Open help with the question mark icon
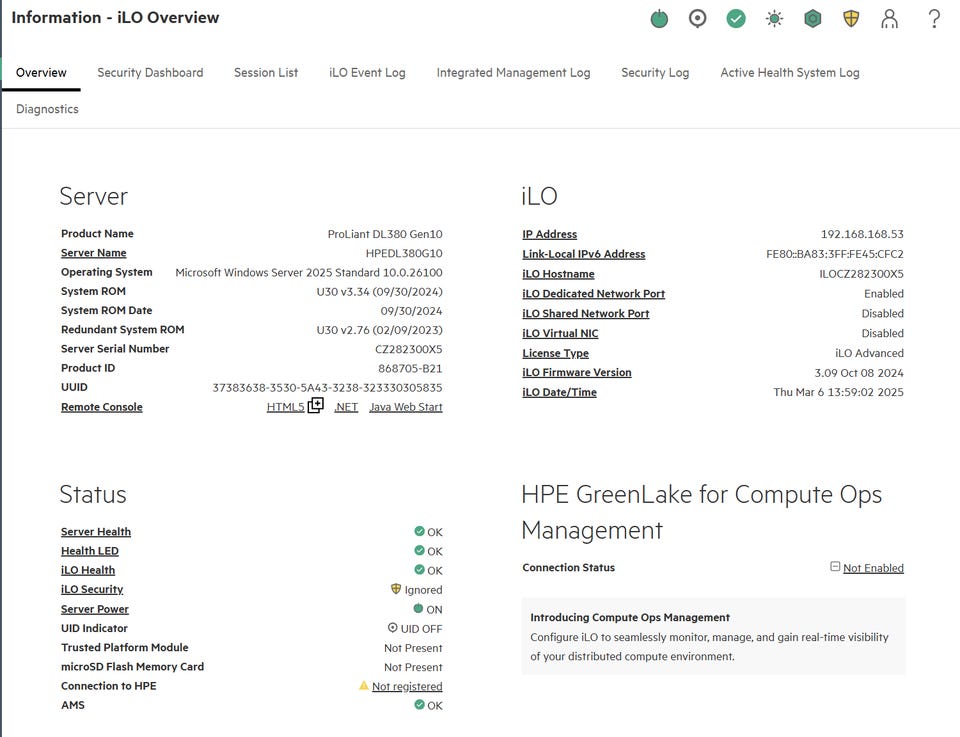The height and width of the screenshot is (737, 960). click(934, 19)
